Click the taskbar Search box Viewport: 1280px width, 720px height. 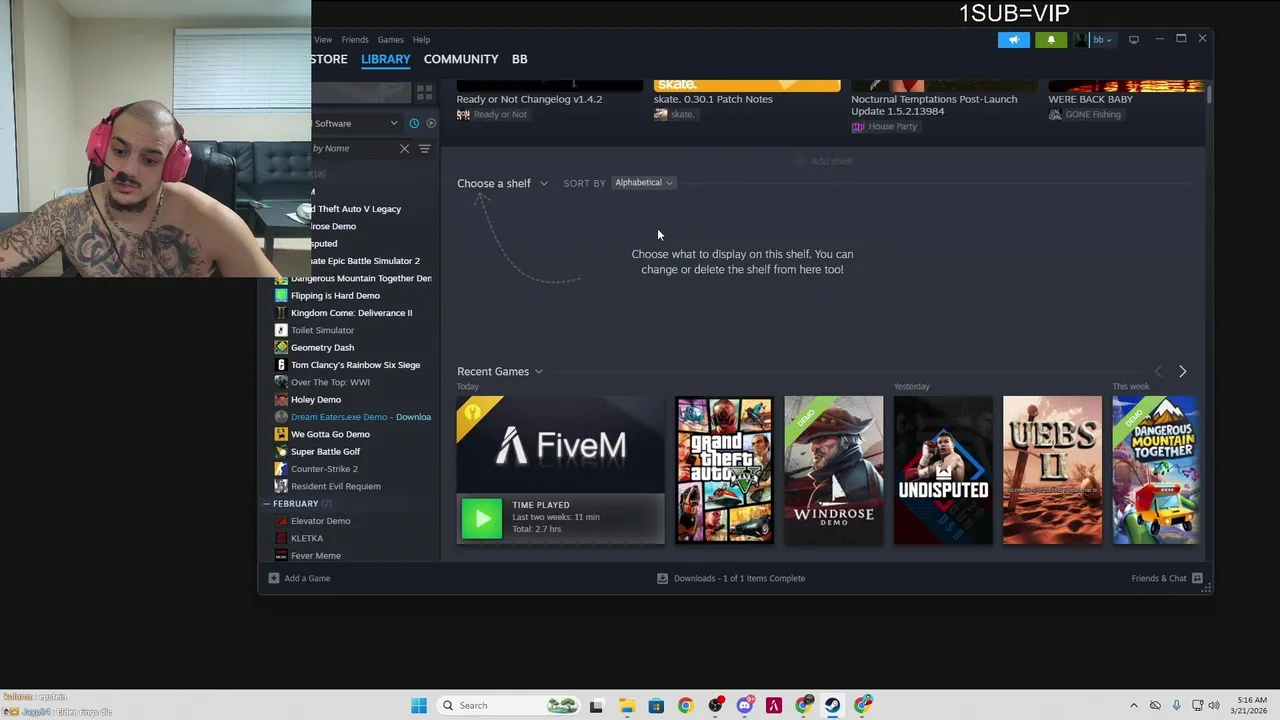click(510, 705)
